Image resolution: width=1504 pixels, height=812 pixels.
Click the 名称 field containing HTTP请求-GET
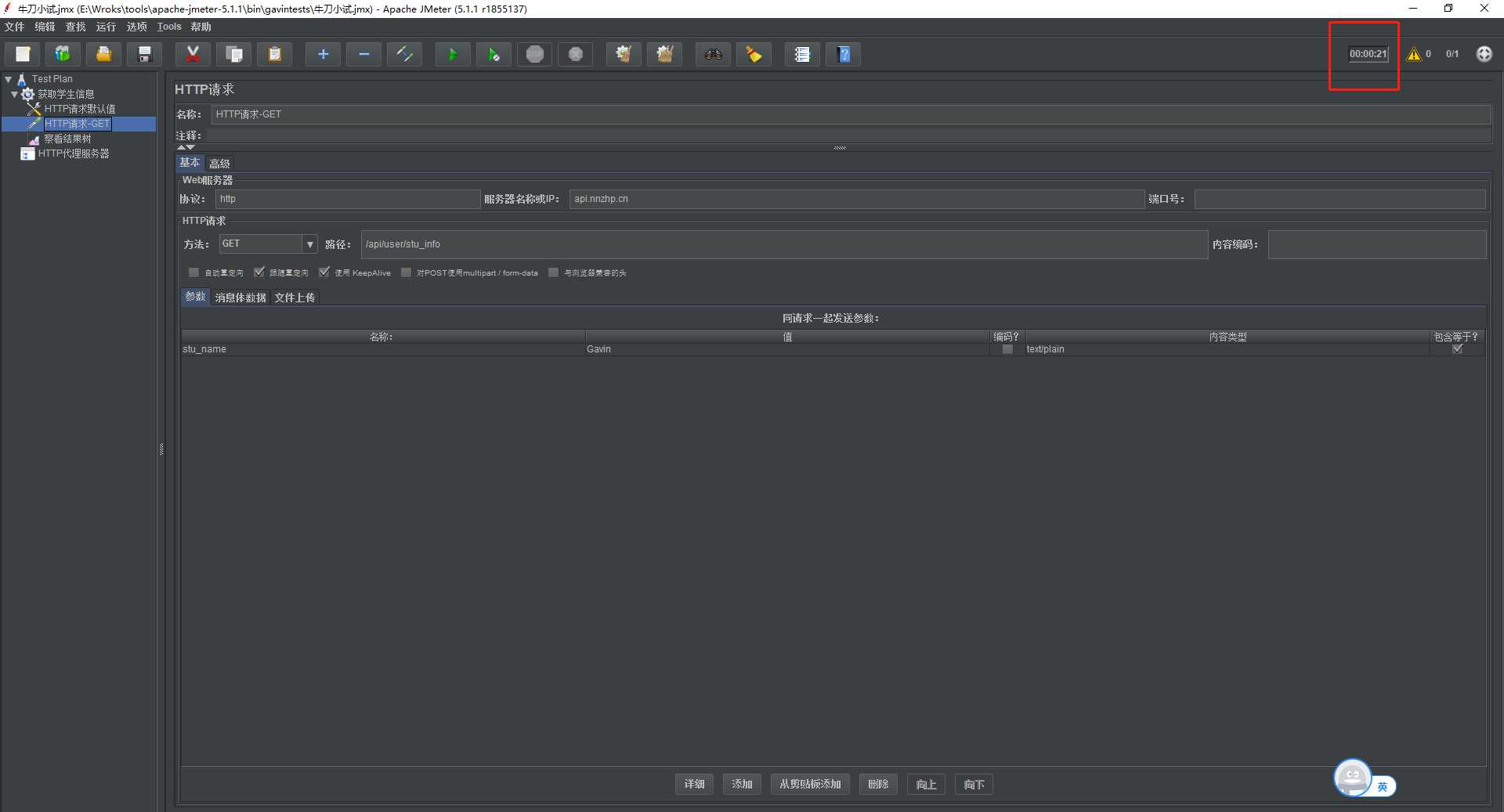pyautogui.click(x=851, y=114)
